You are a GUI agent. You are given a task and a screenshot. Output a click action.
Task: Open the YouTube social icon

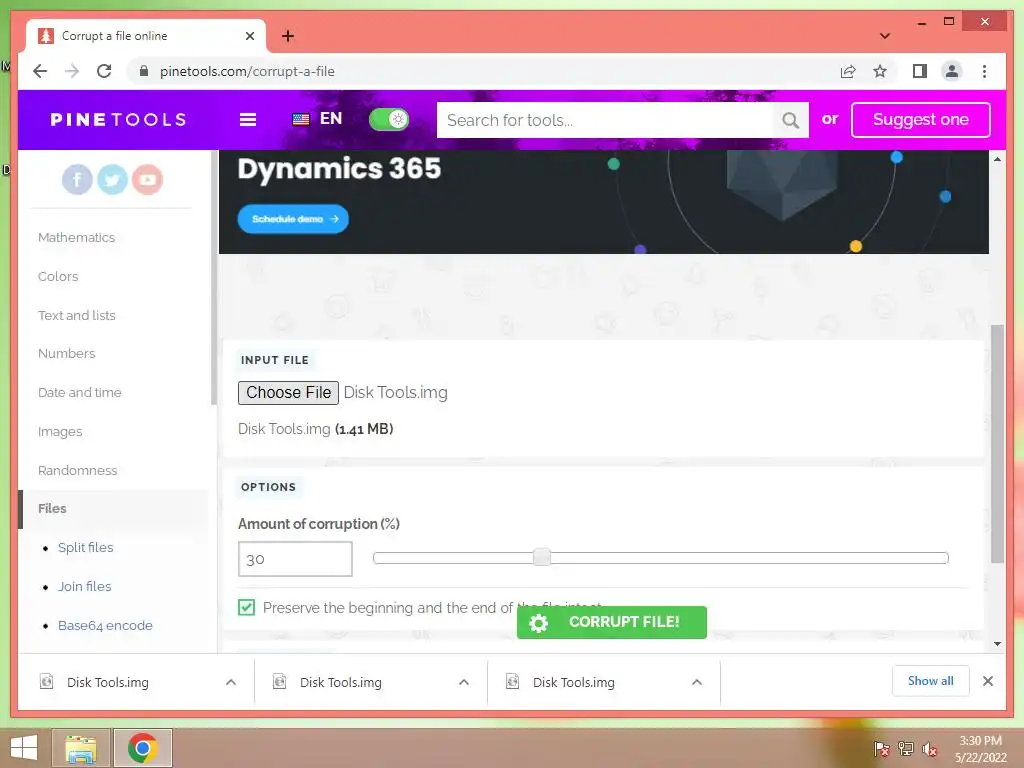(x=148, y=179)
